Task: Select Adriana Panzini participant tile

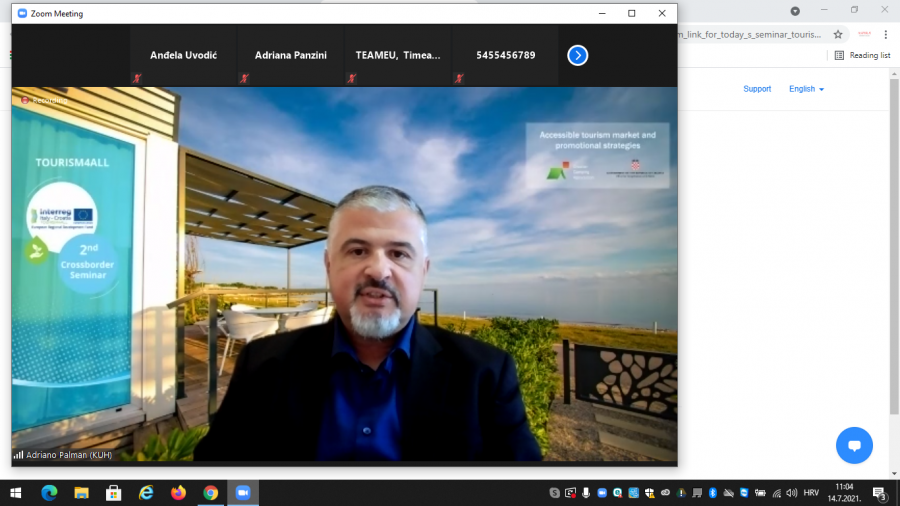Action: pos(290,56)
